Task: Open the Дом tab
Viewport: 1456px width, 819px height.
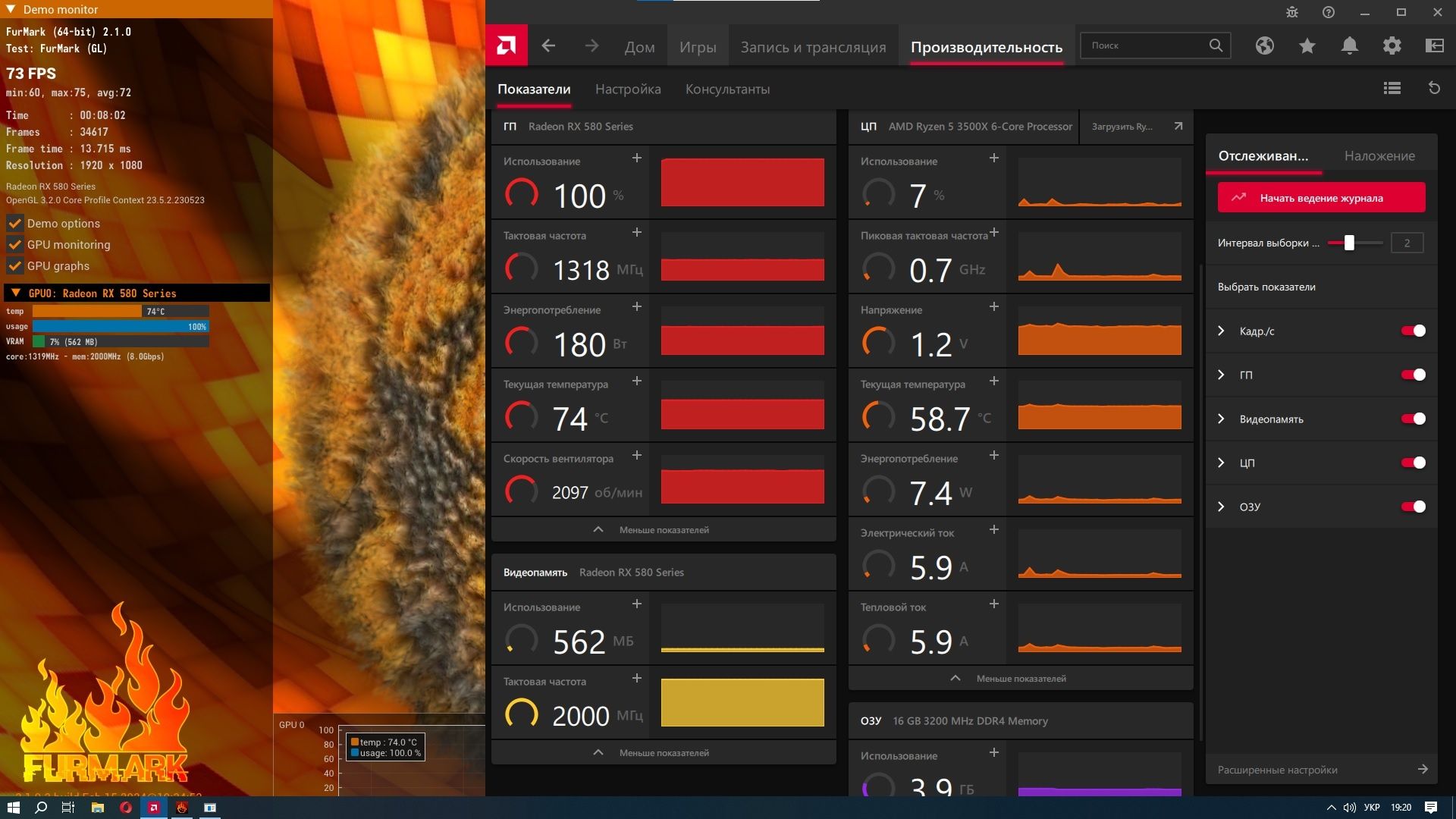Action: pyautogui.click(x=639, y=47)
